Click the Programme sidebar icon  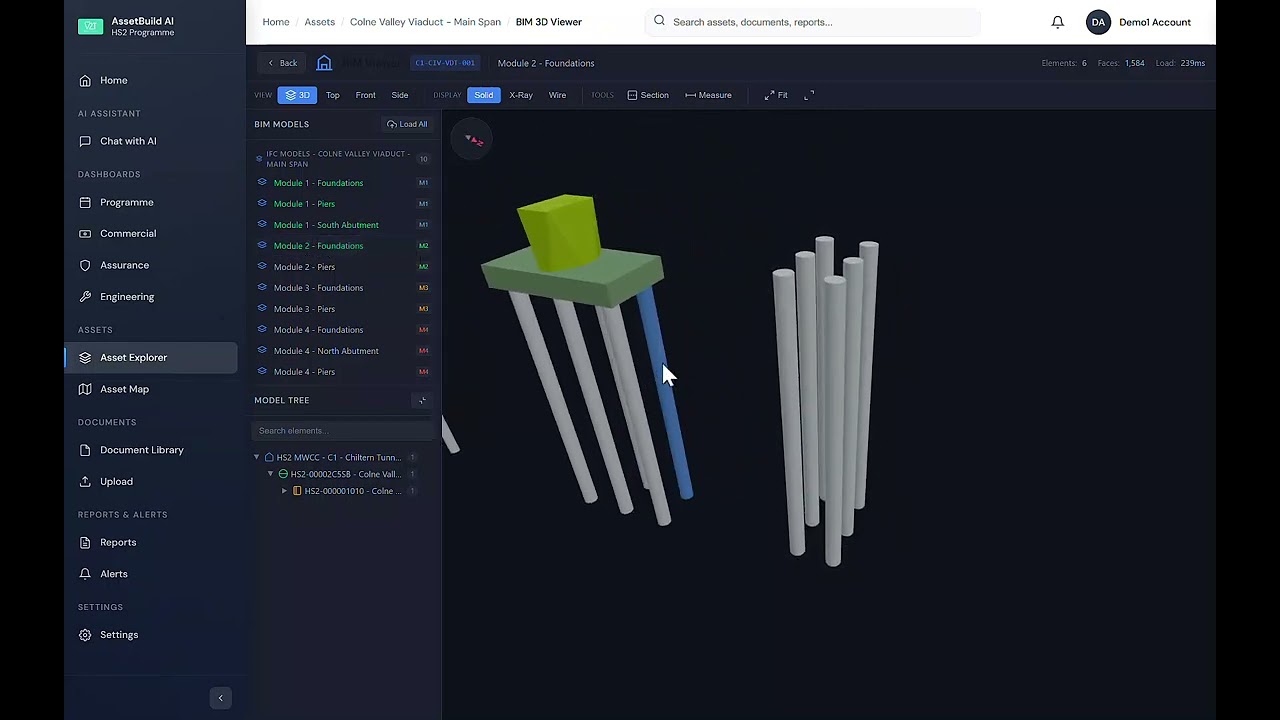coord(85,202)
